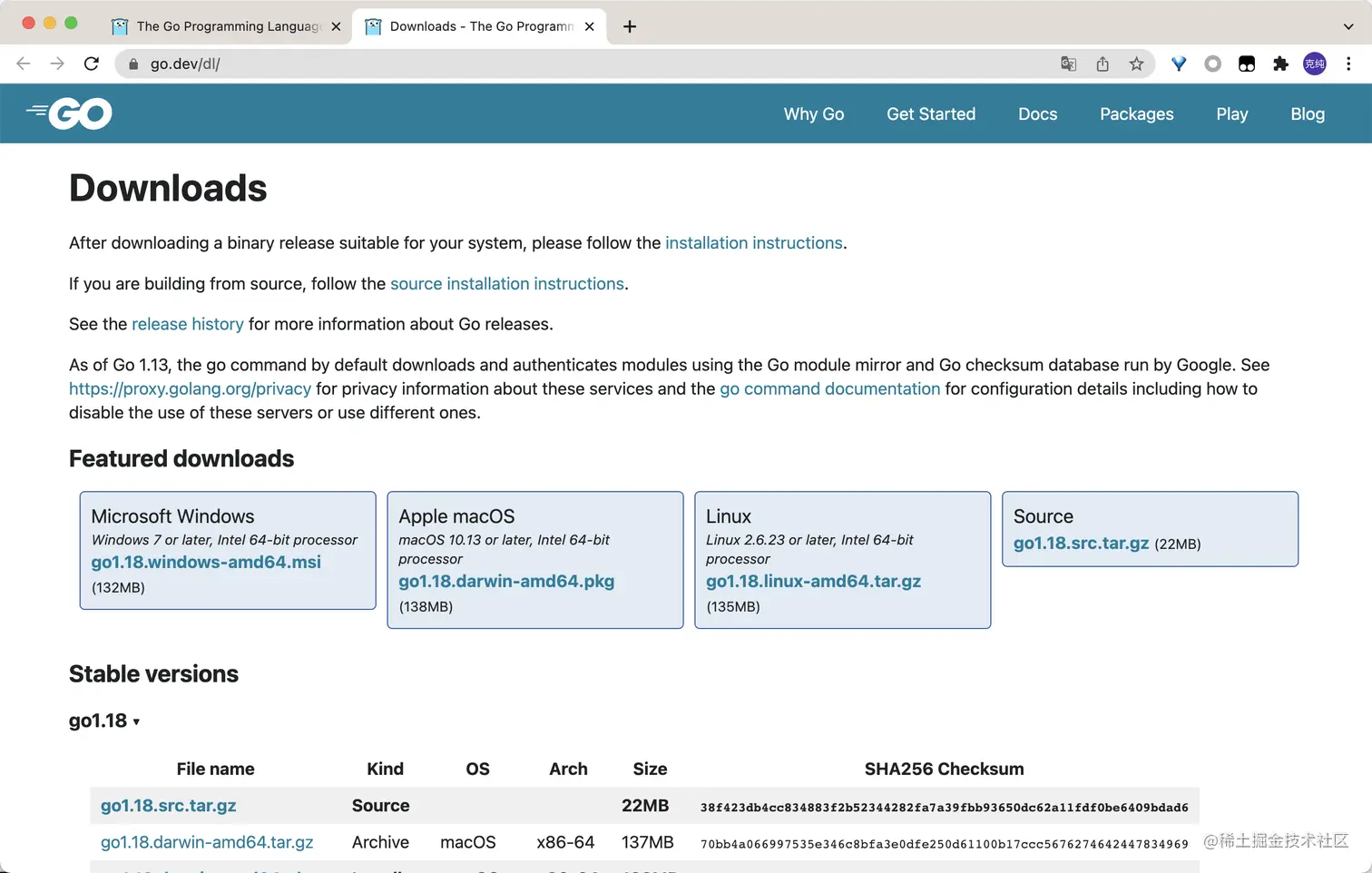Open the Extensions puzzle icon
The height and width of the screenshot is (873, 1372).
point(1280,64)
